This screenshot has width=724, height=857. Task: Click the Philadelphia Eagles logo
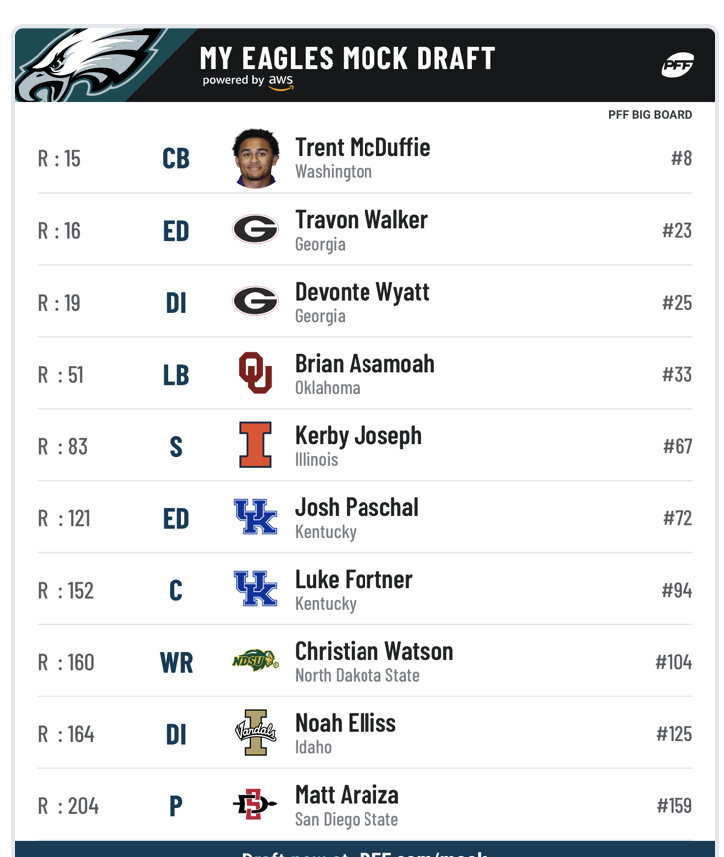pos(89,65)
